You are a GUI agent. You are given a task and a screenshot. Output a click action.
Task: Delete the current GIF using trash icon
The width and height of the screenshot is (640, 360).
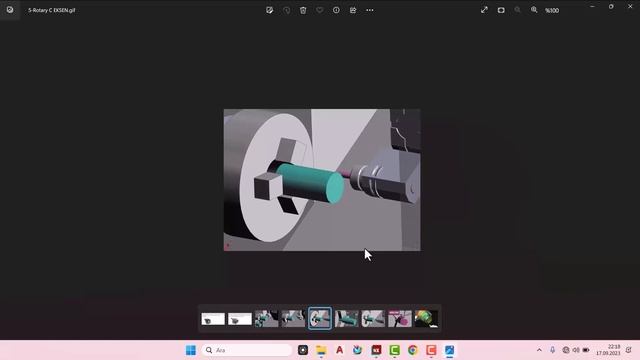tap(303, 10)
